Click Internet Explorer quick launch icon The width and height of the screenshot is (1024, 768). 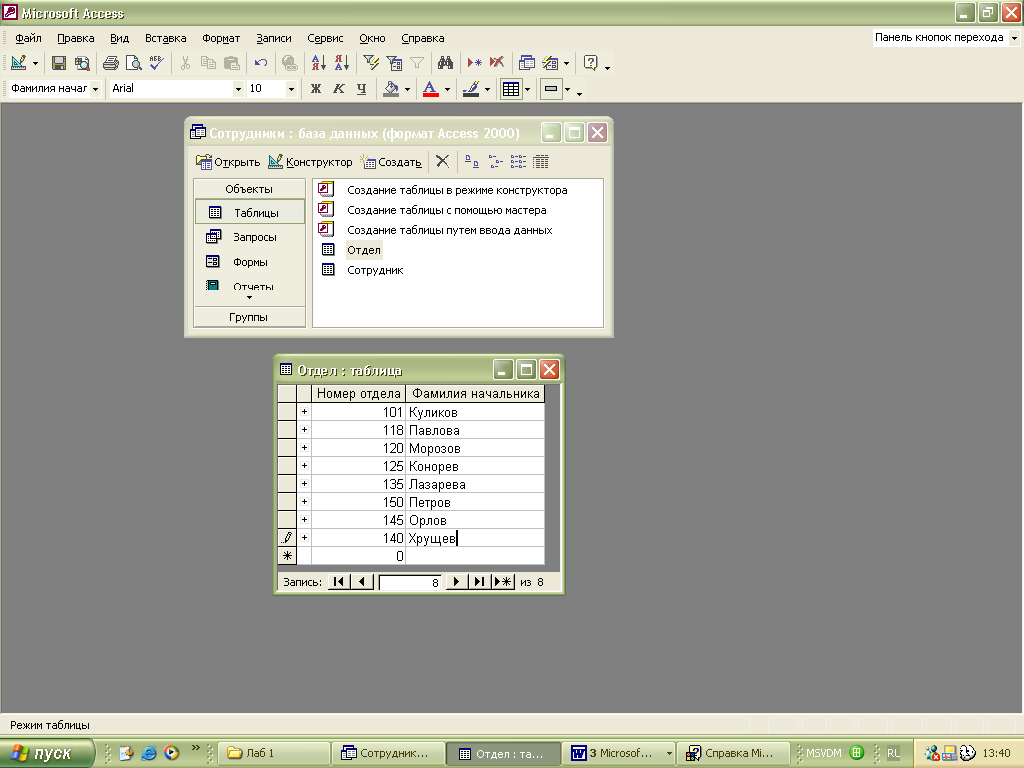click(149, 753)
